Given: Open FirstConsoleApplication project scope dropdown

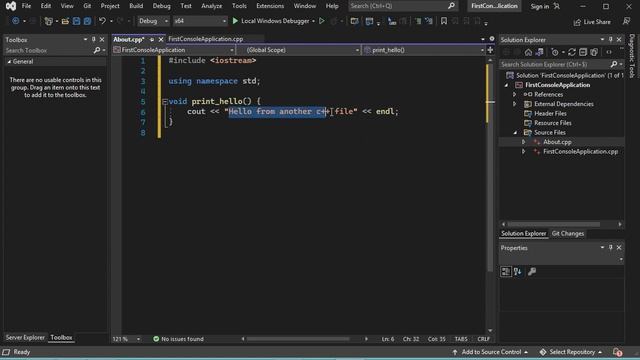Looking at the screenshot, I should (x=173, y=50).
